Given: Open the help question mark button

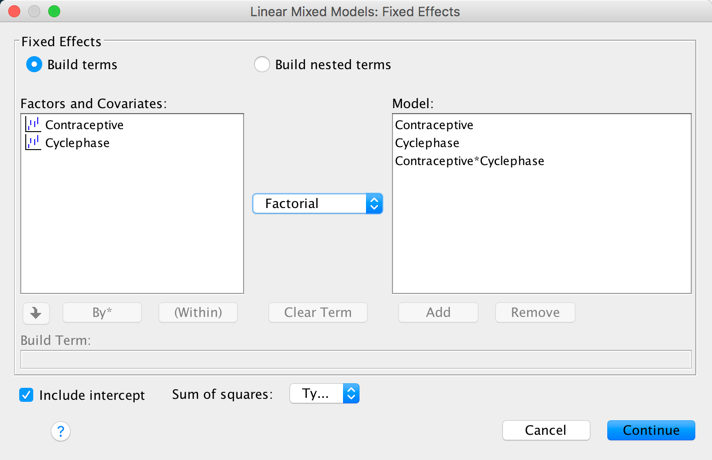Looking at the screenshot, I should tap(61, 431).
